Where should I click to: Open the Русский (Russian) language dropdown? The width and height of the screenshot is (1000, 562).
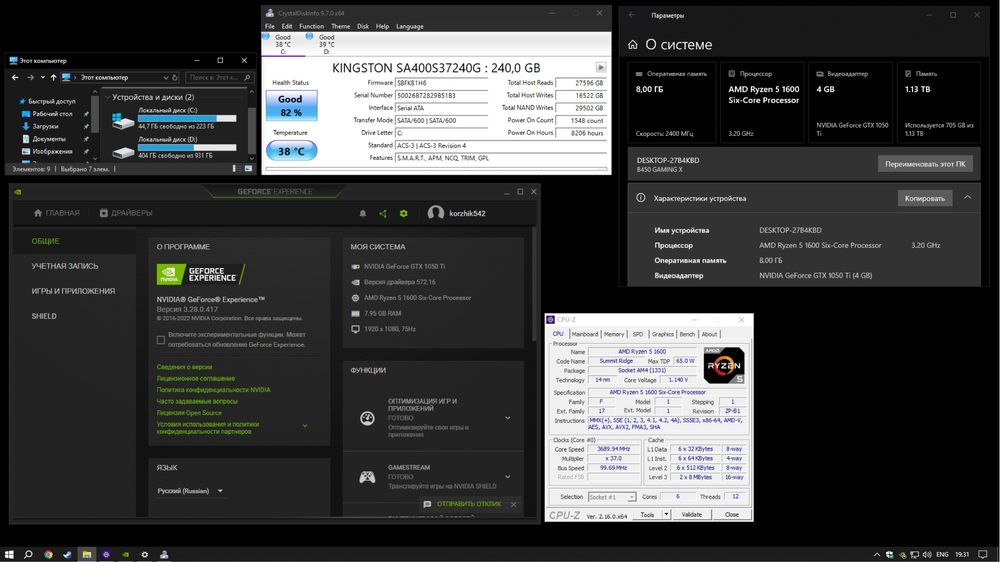(x=189, y=491)
